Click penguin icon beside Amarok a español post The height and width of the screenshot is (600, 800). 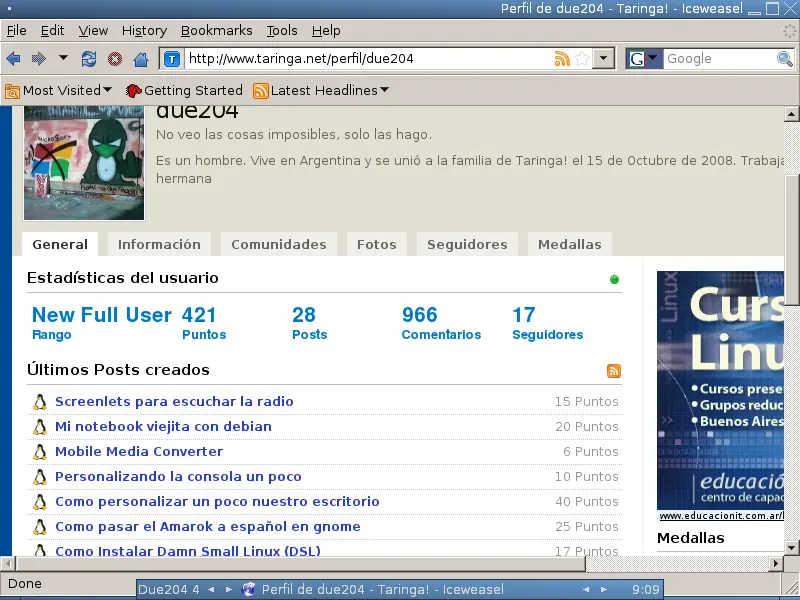click(x=40, y=527)
